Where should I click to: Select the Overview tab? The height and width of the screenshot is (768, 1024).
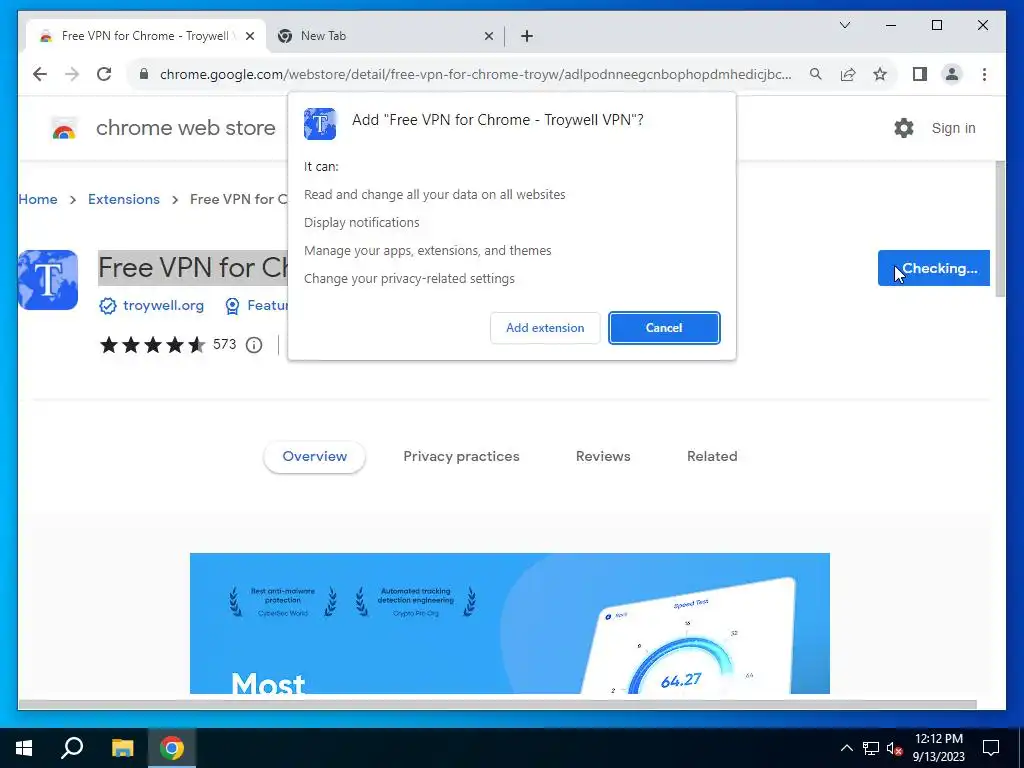(315, 456)
